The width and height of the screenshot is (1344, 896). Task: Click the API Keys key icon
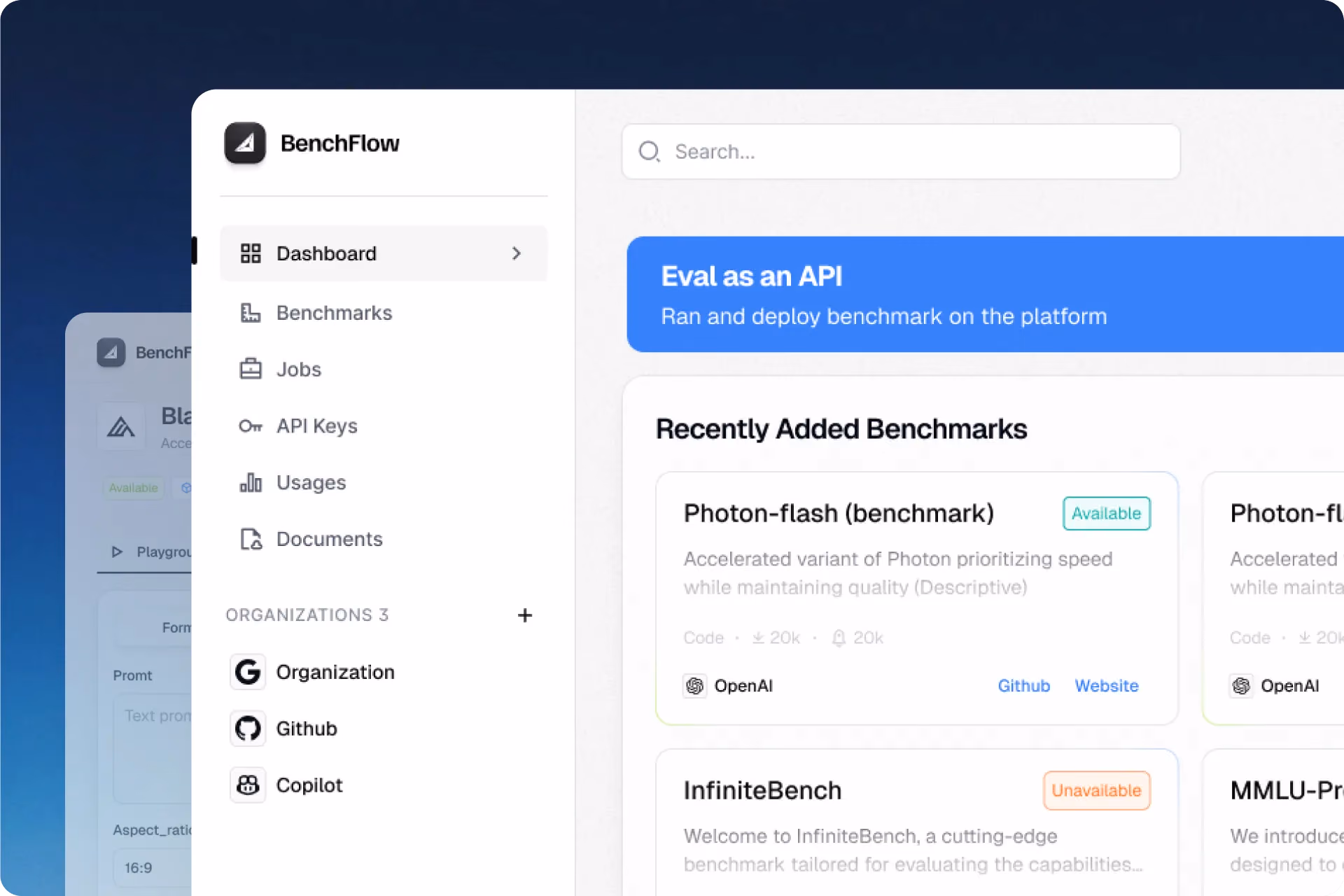click(251, 426)
